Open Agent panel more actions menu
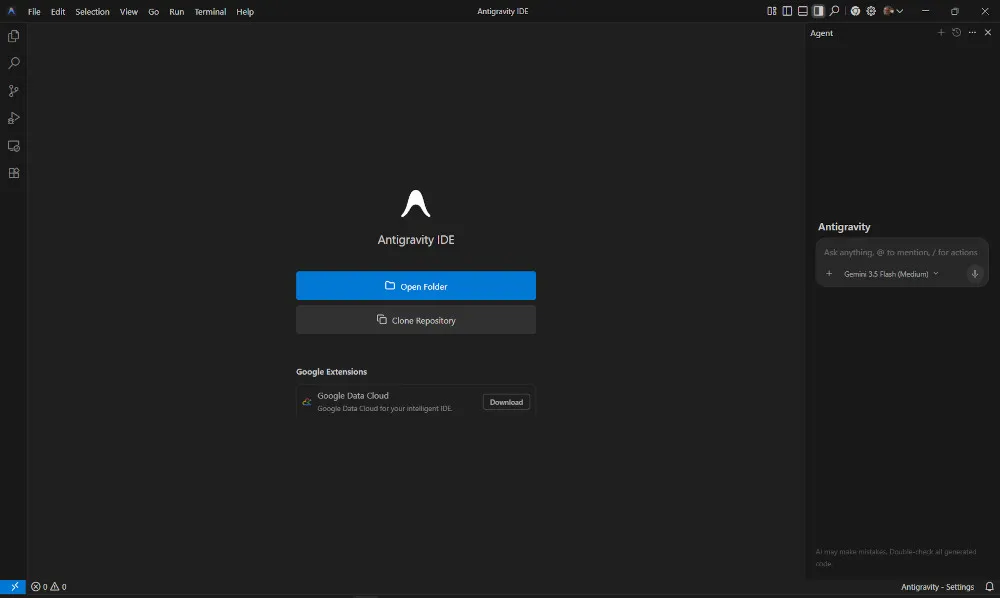Image resolution: width=1000 pixels, height=598 pixels. [x=972, y=33]
